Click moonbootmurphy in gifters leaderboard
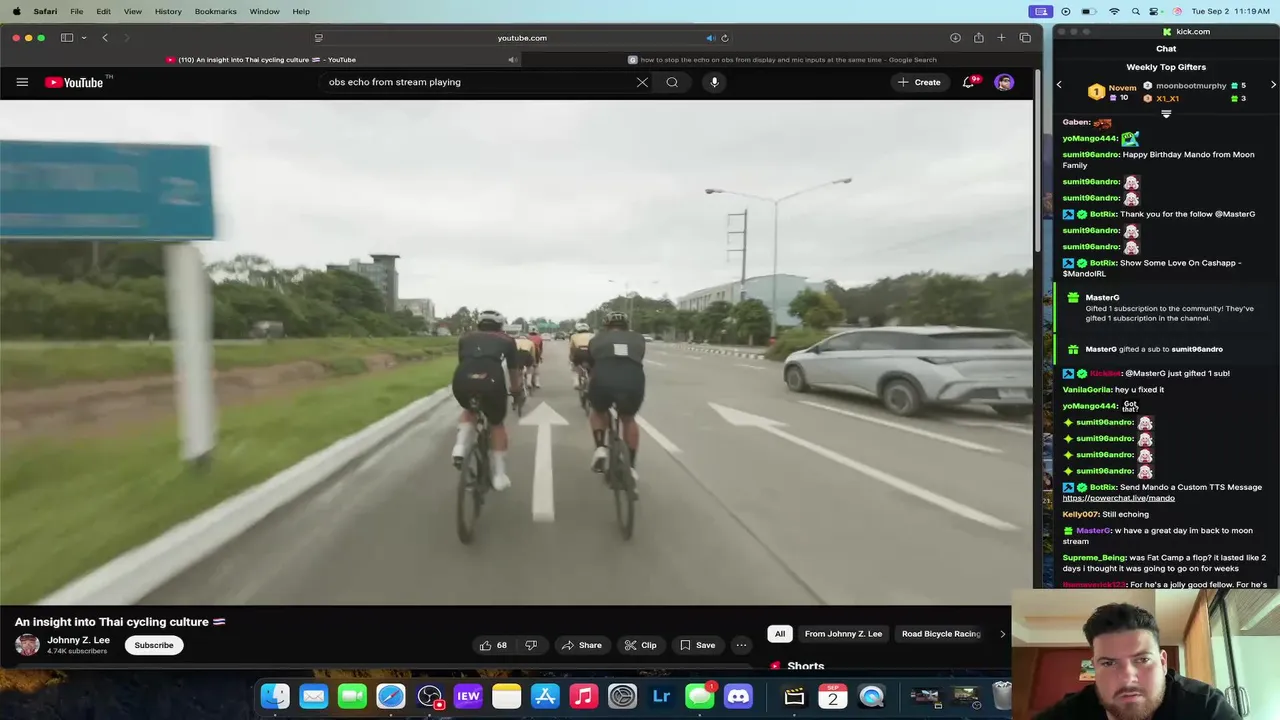 tap(1190, 86)
